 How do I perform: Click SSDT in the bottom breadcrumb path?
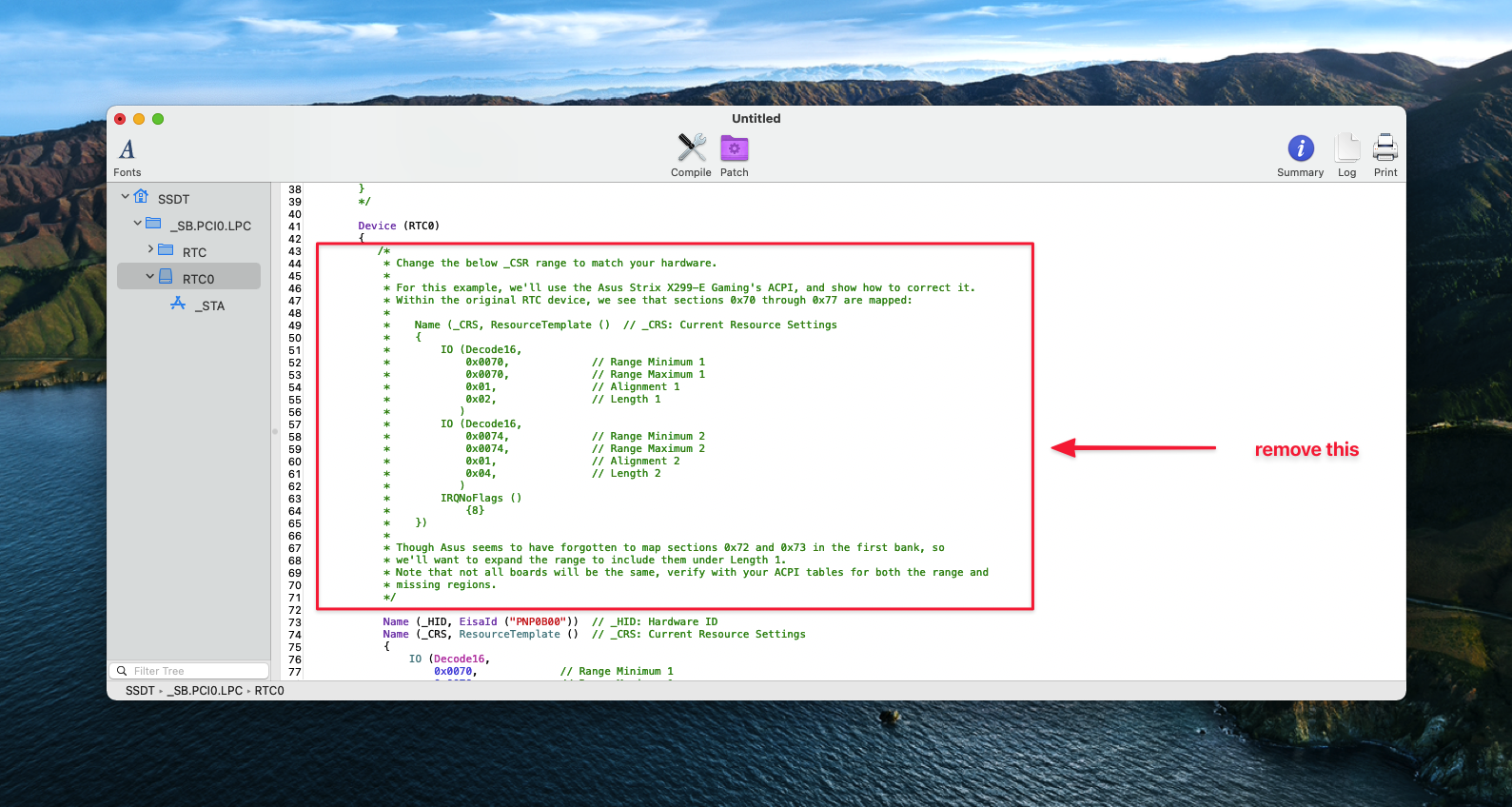[x=140, y=691]
